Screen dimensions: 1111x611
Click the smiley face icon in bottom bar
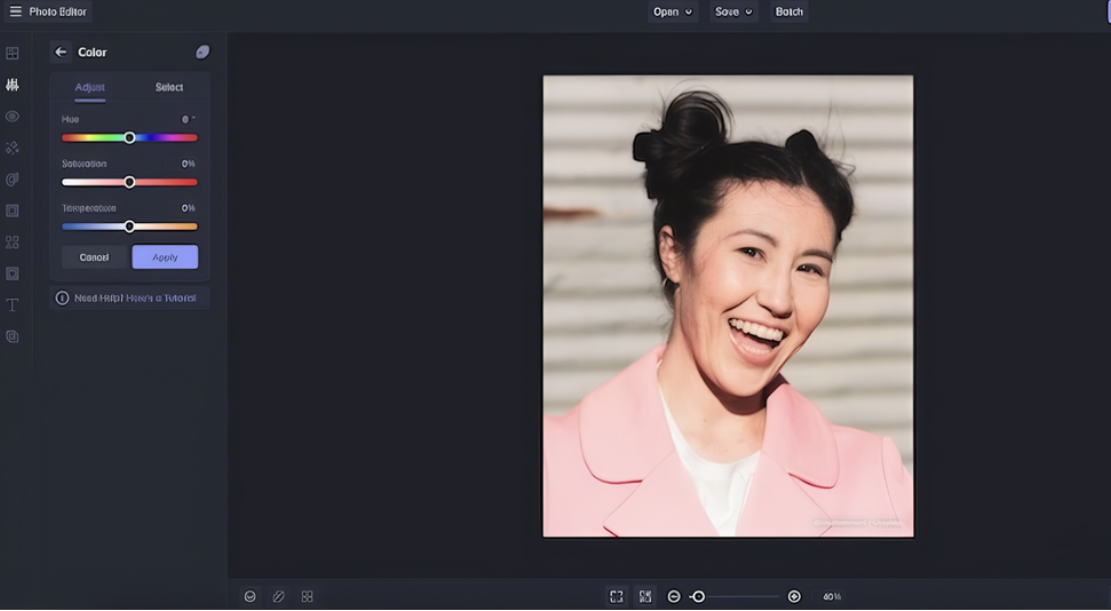pos(250,597)
